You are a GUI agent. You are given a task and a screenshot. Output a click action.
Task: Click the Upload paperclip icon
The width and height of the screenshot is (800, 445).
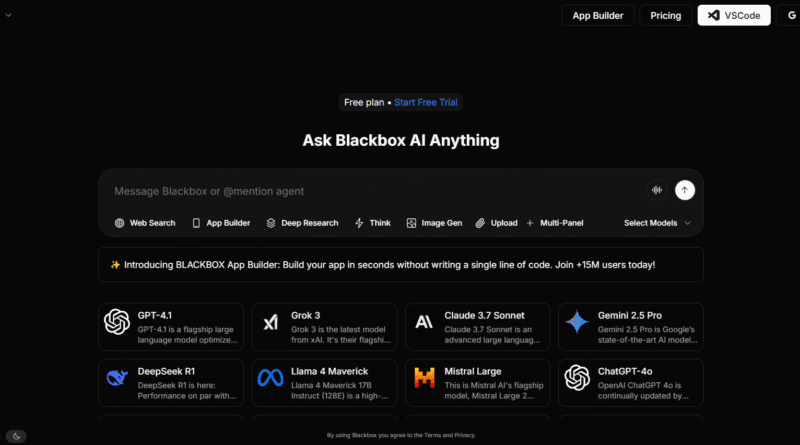(481, 223)
